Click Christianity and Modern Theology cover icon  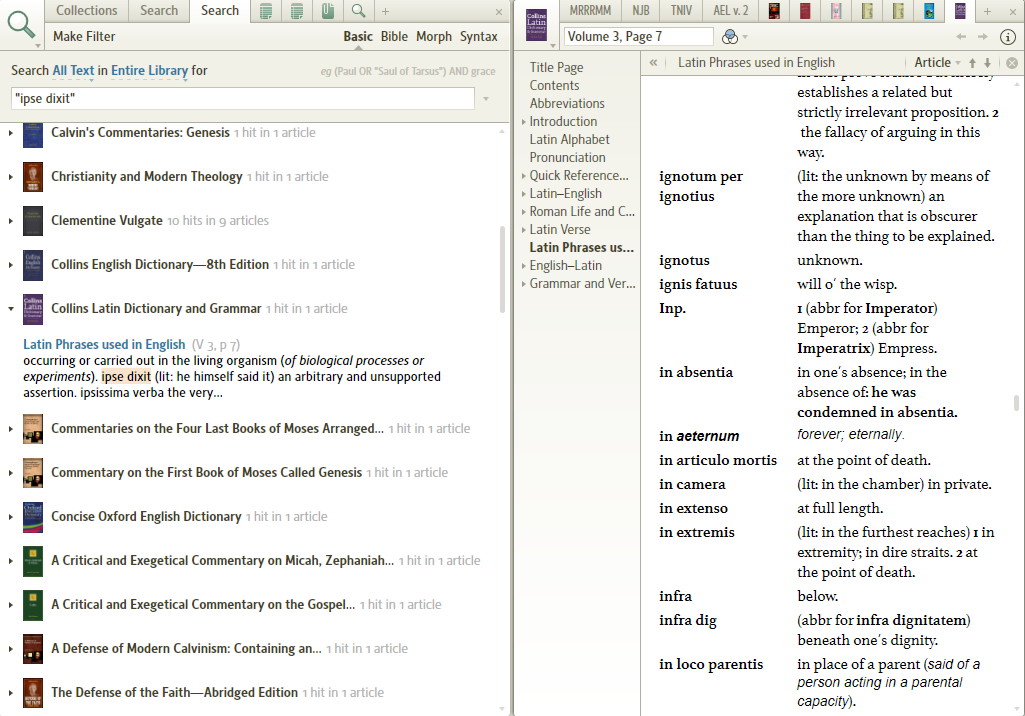[33, 177]
